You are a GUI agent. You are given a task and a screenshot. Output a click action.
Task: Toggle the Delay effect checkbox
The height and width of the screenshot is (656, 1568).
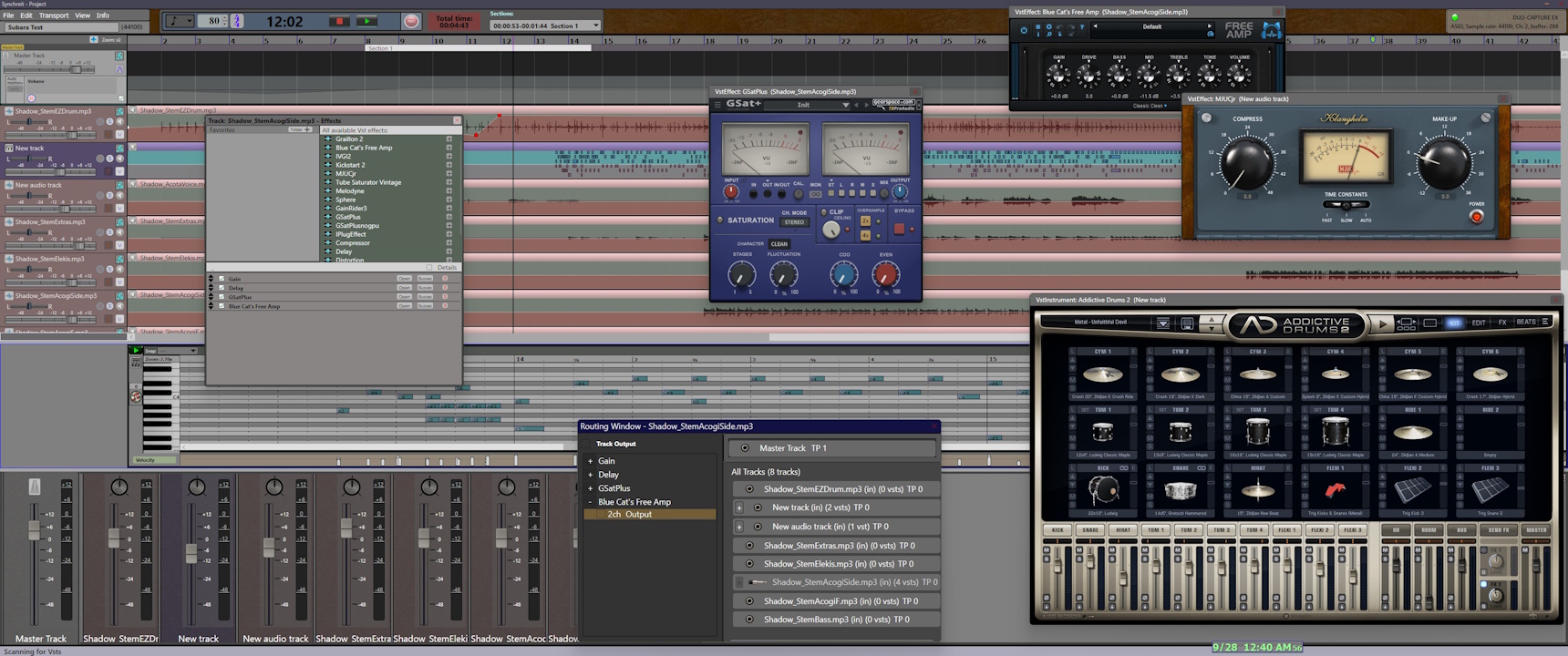[222, 288]
